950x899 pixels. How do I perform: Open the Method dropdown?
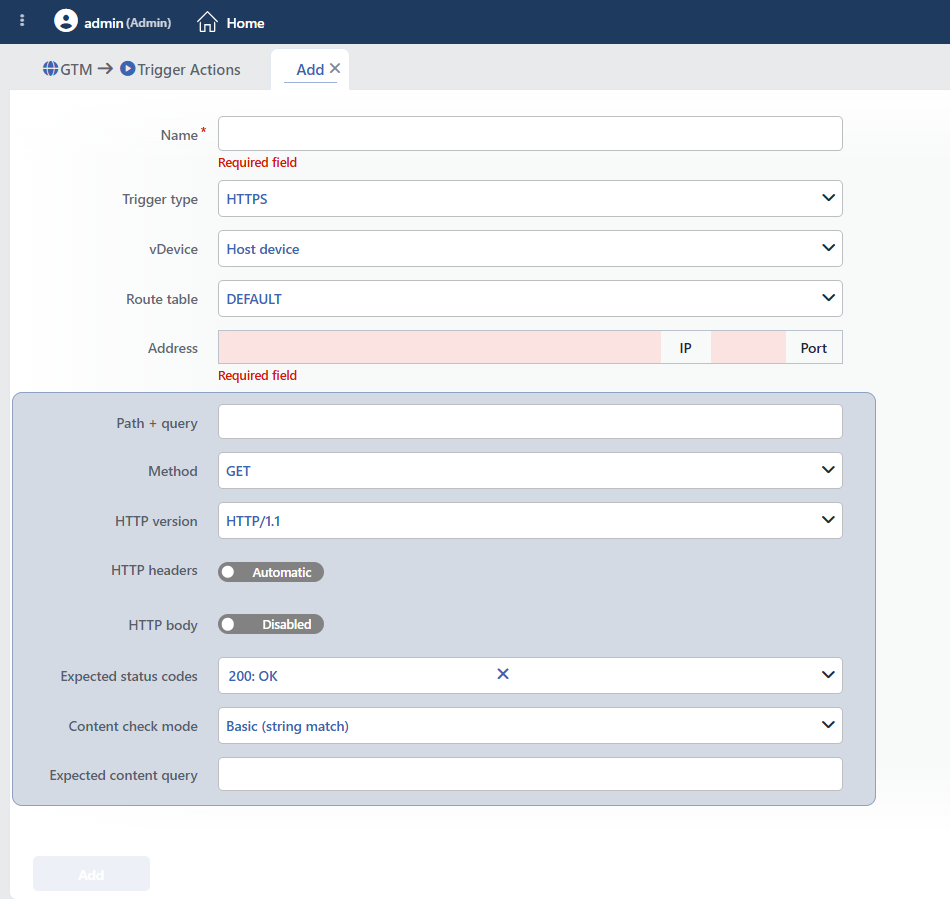(x=530, y=471)
